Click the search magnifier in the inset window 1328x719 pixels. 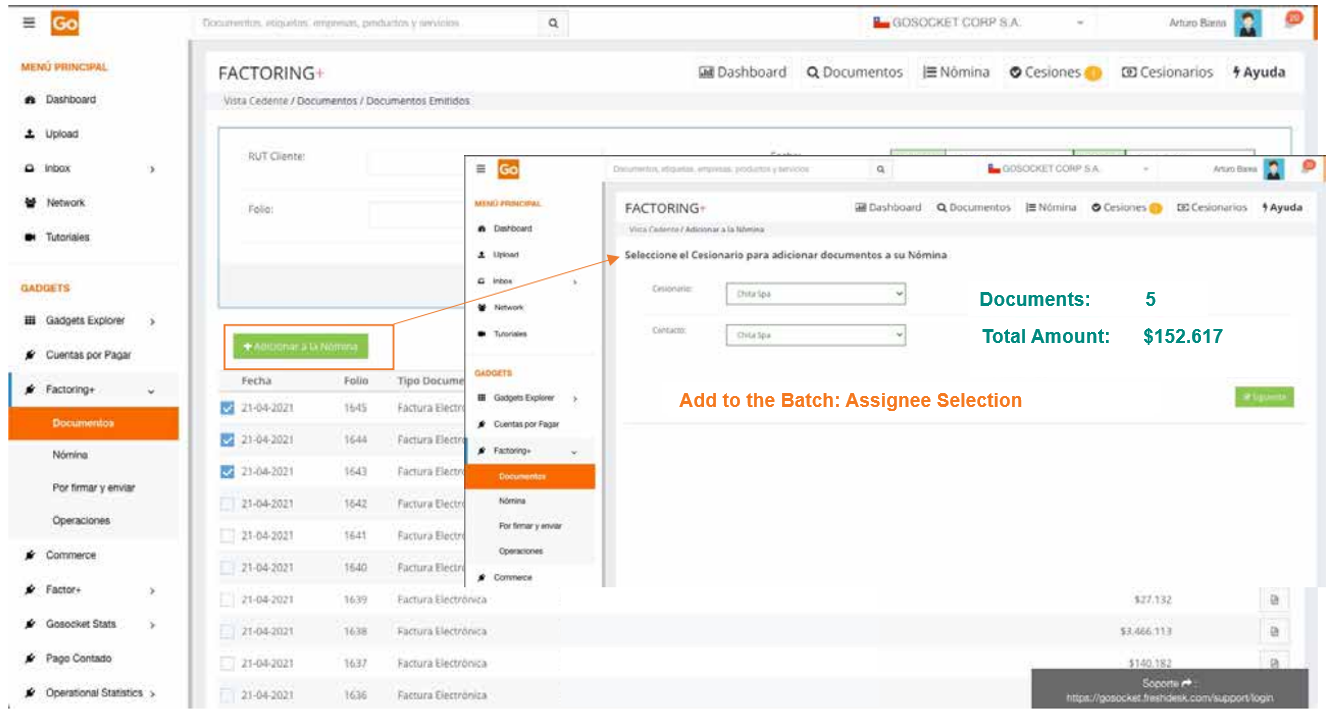point(880,170)
